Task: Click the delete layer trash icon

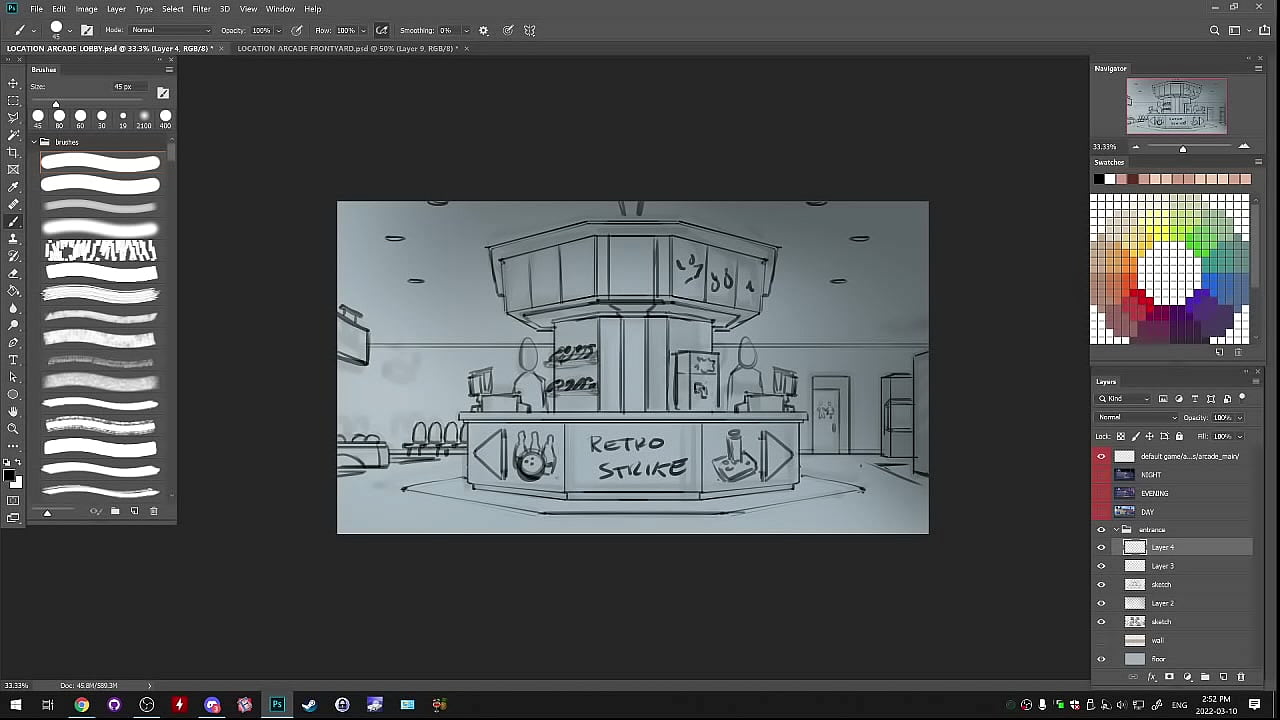Action: tap(1241, 677)
